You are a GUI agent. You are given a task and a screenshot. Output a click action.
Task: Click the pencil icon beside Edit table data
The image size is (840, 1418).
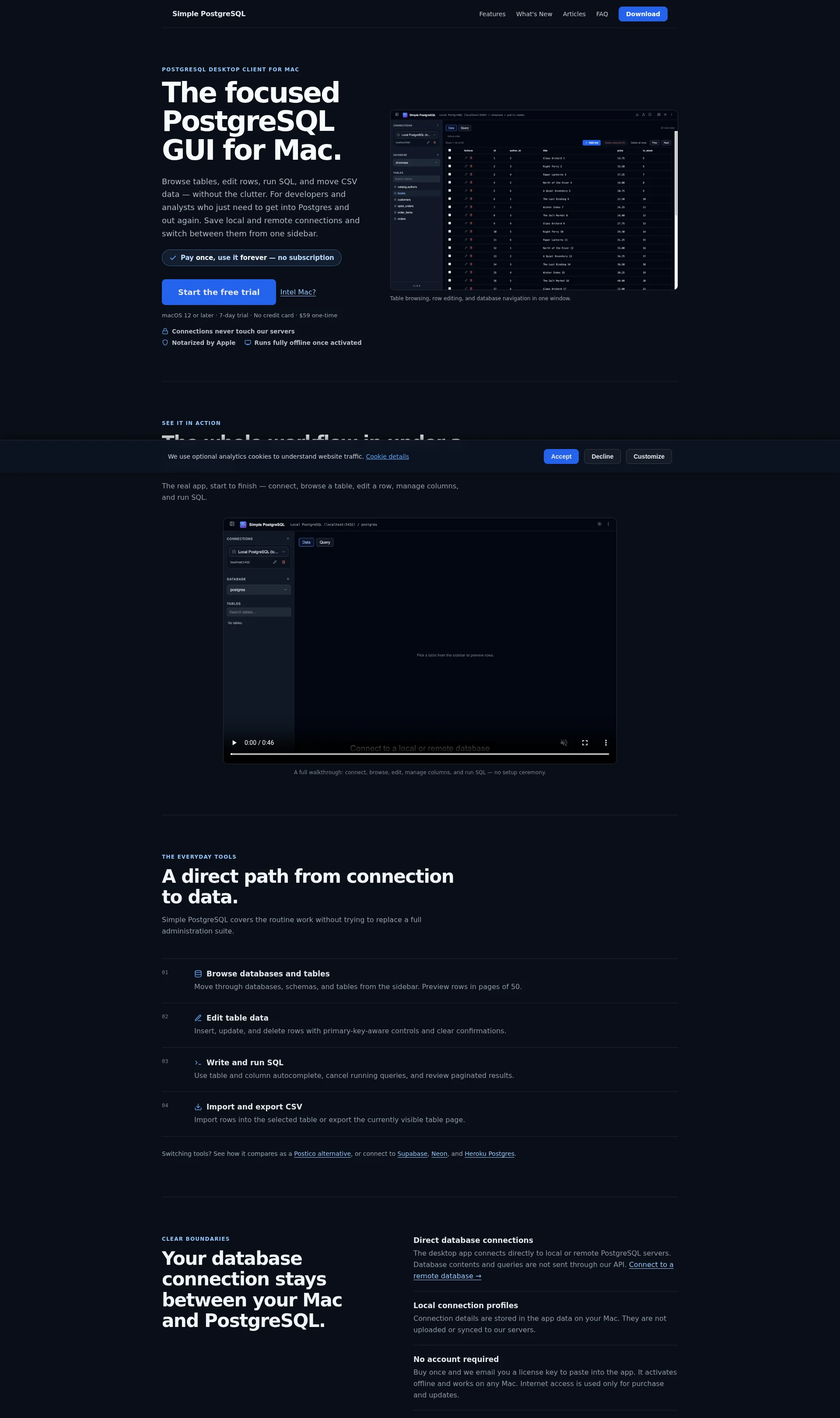tap(198, 1018)
